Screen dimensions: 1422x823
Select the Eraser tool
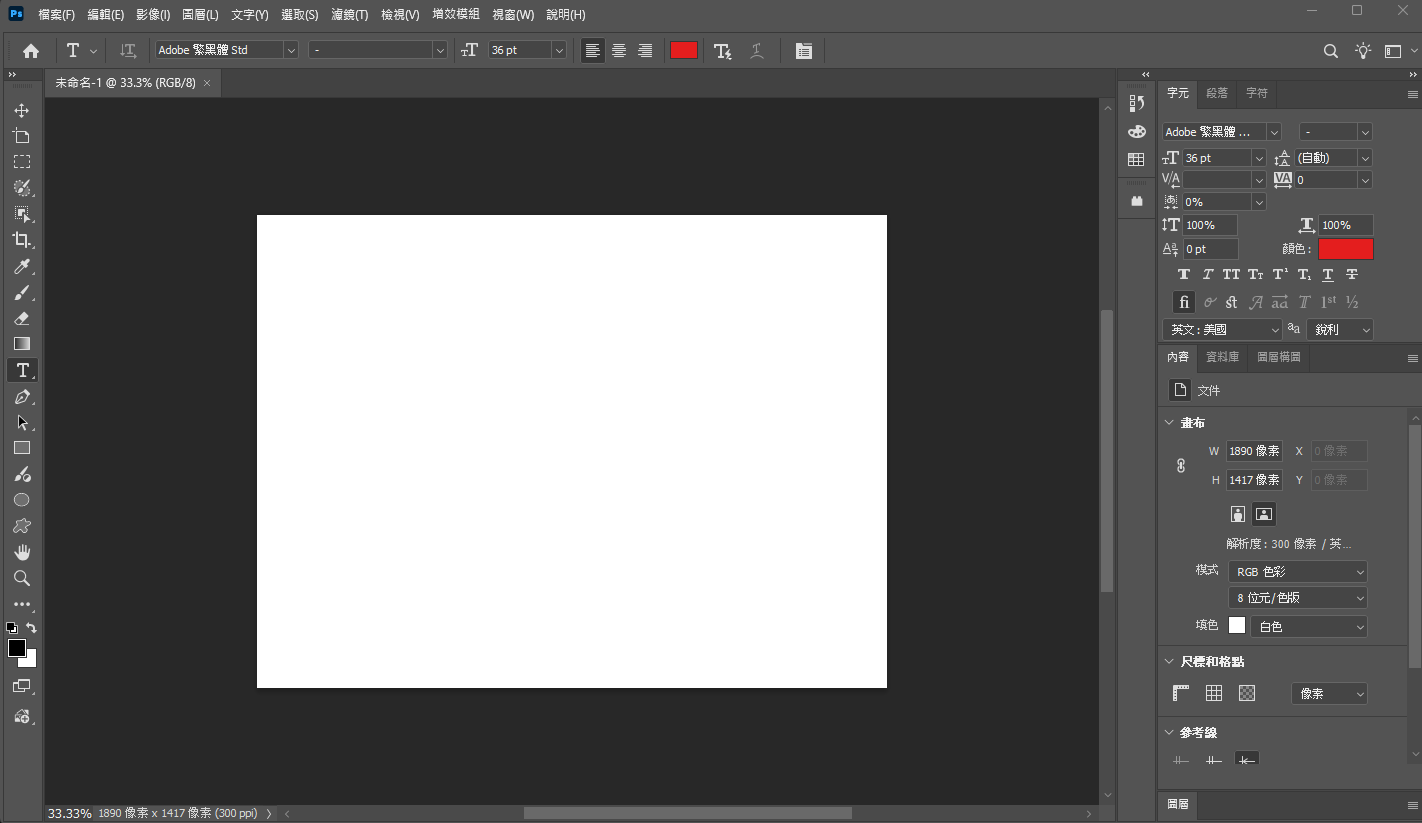tap(22, 318)
